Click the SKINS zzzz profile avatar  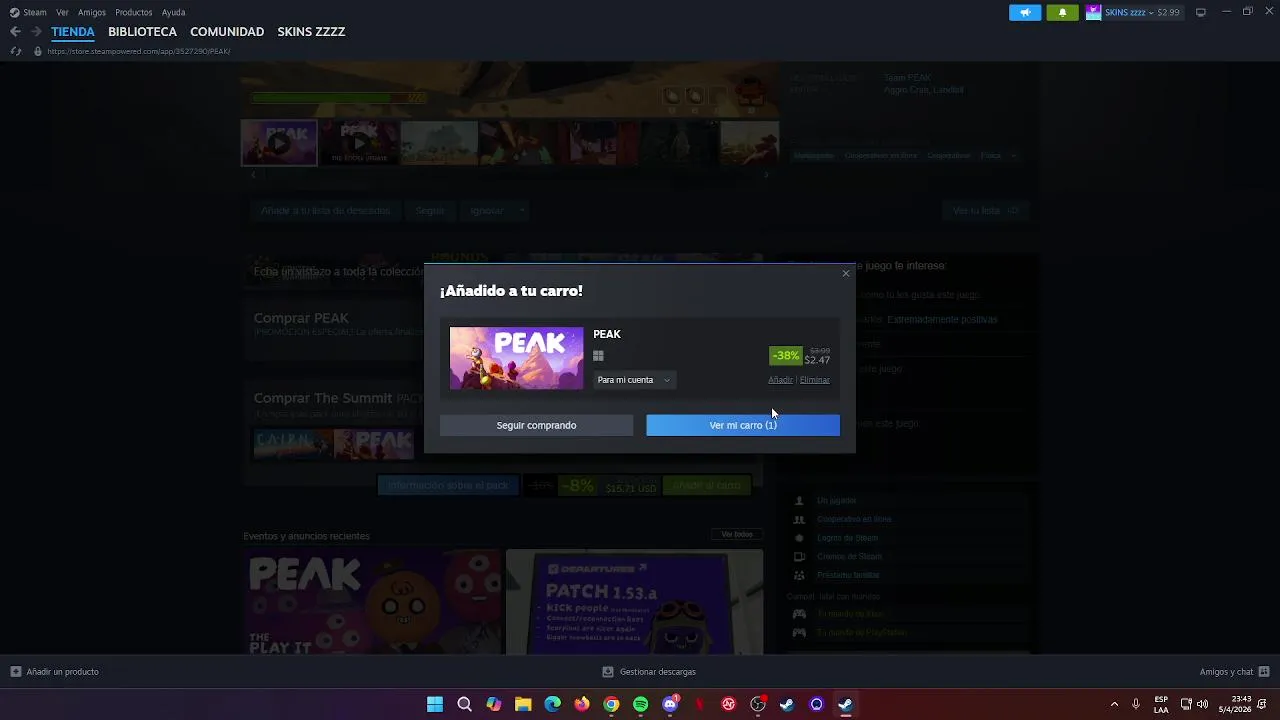[1093, 12]
